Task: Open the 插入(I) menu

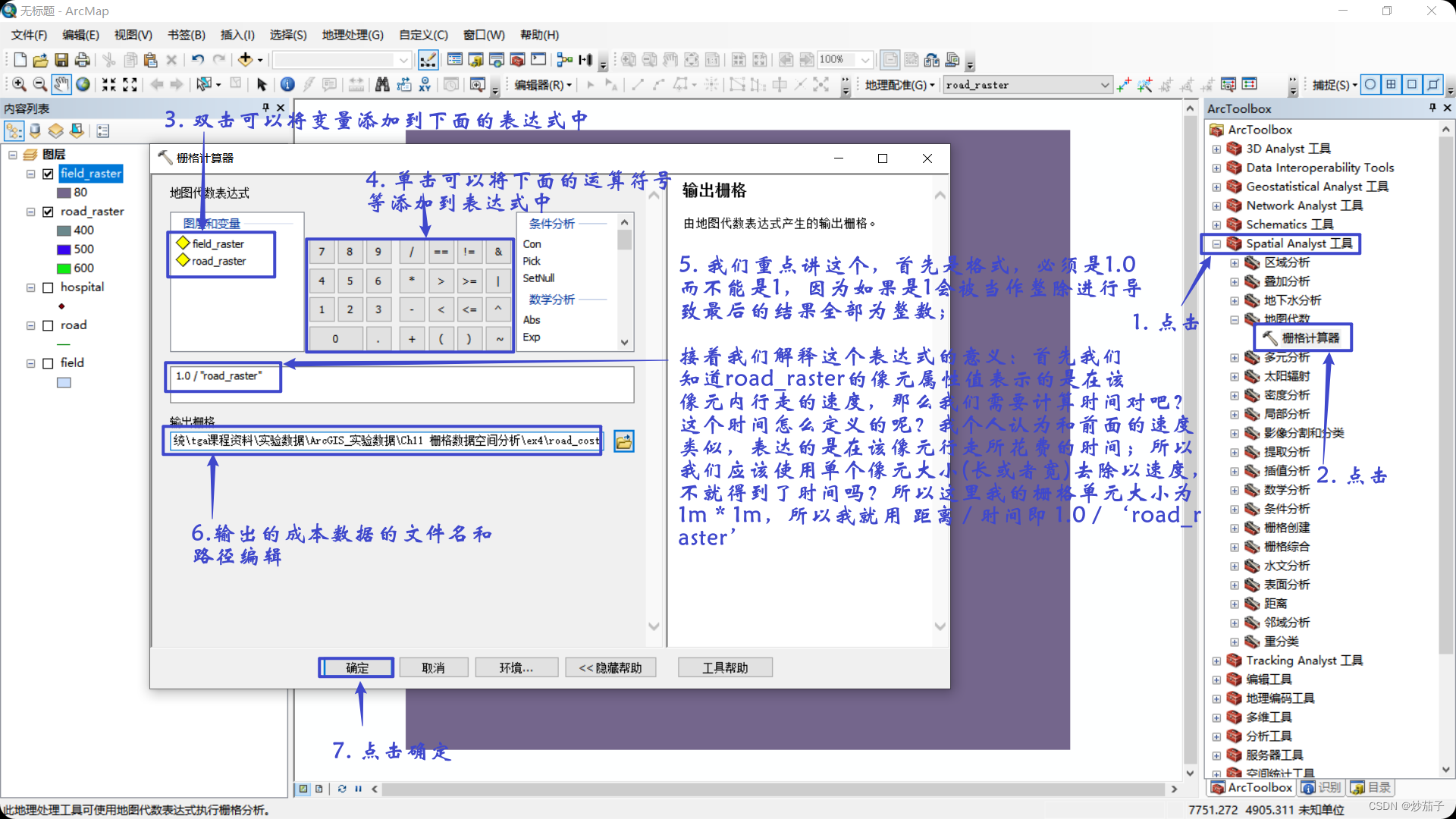Action: (237, 35)
